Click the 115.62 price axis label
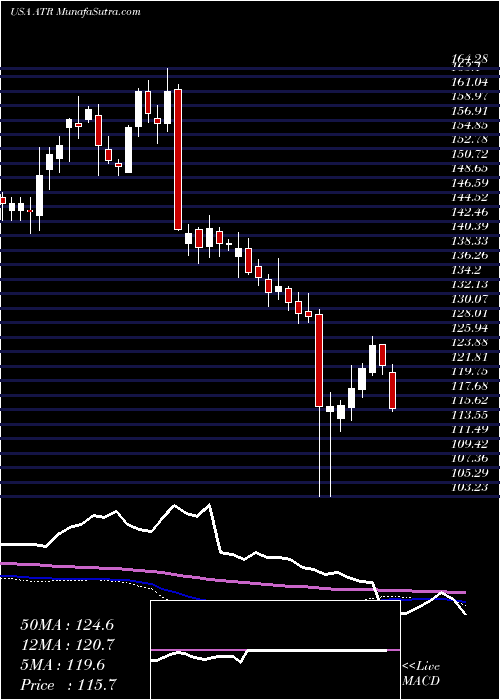This screenshot has height=700, width=500. (x=470, y=400)
